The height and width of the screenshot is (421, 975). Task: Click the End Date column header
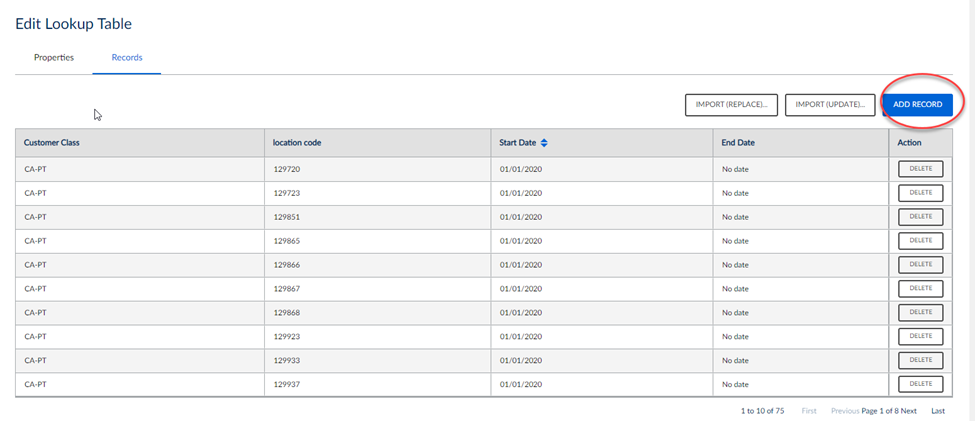tap(738, 143)
